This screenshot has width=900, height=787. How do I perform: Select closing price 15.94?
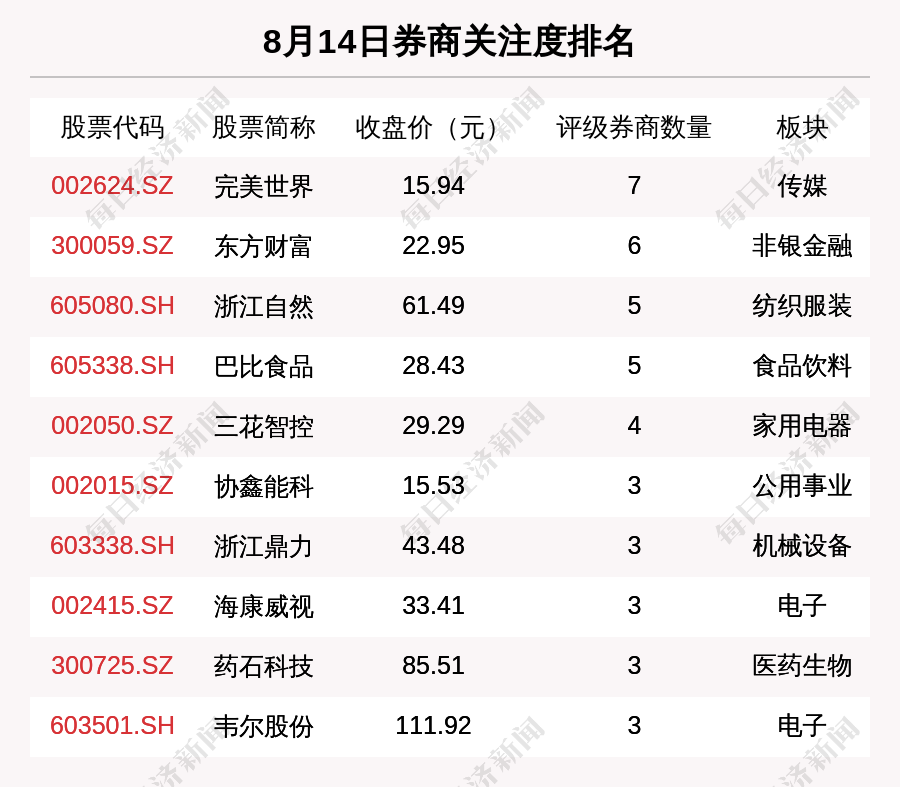pyautogui.click(x=433, y=186)
